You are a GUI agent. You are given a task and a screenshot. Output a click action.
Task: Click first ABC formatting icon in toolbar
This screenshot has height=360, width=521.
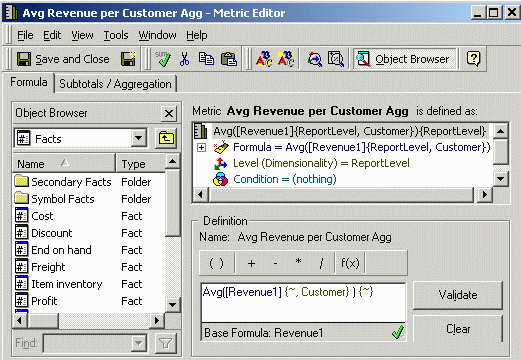[264, 59]
